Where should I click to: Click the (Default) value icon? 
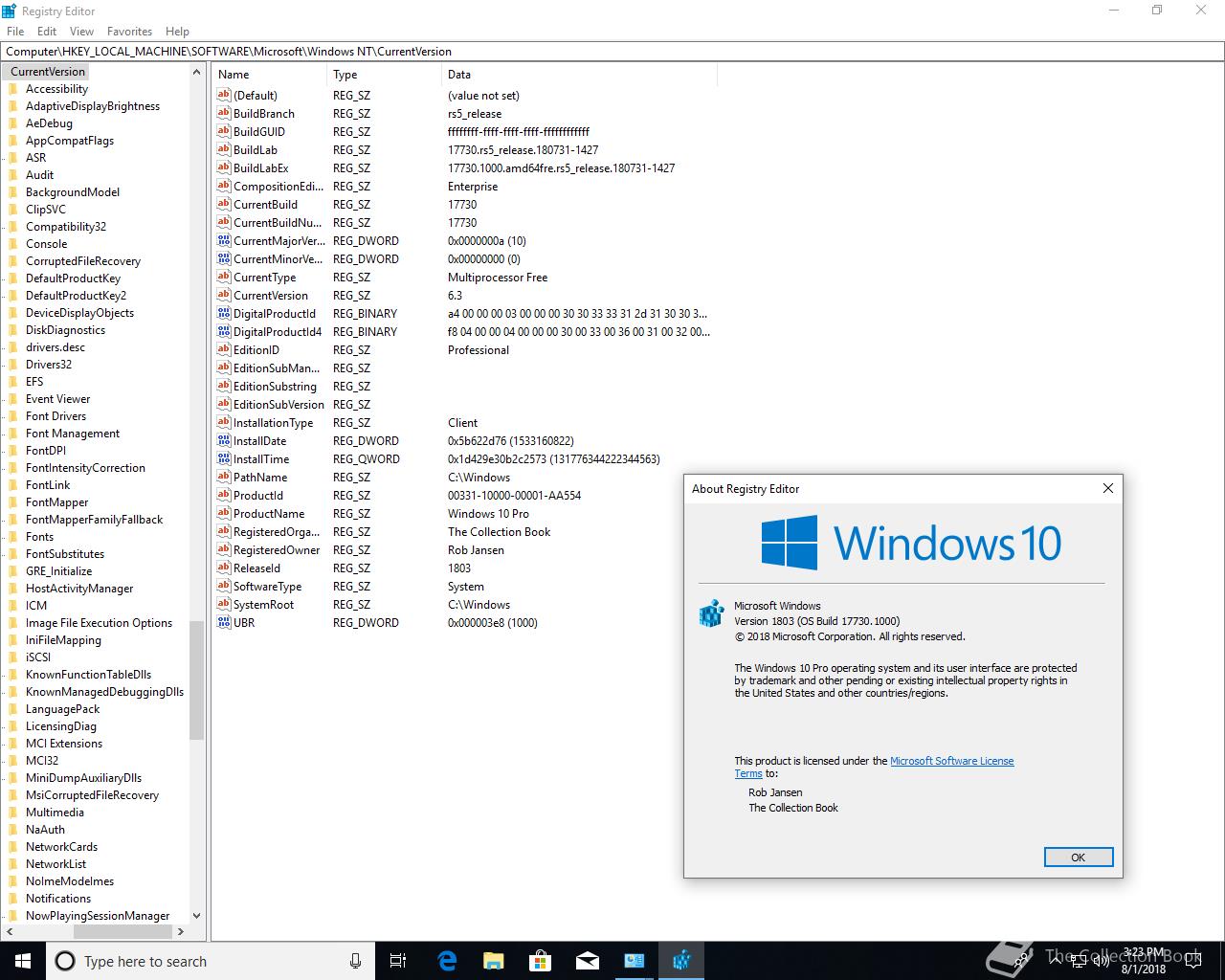point(224,95)
